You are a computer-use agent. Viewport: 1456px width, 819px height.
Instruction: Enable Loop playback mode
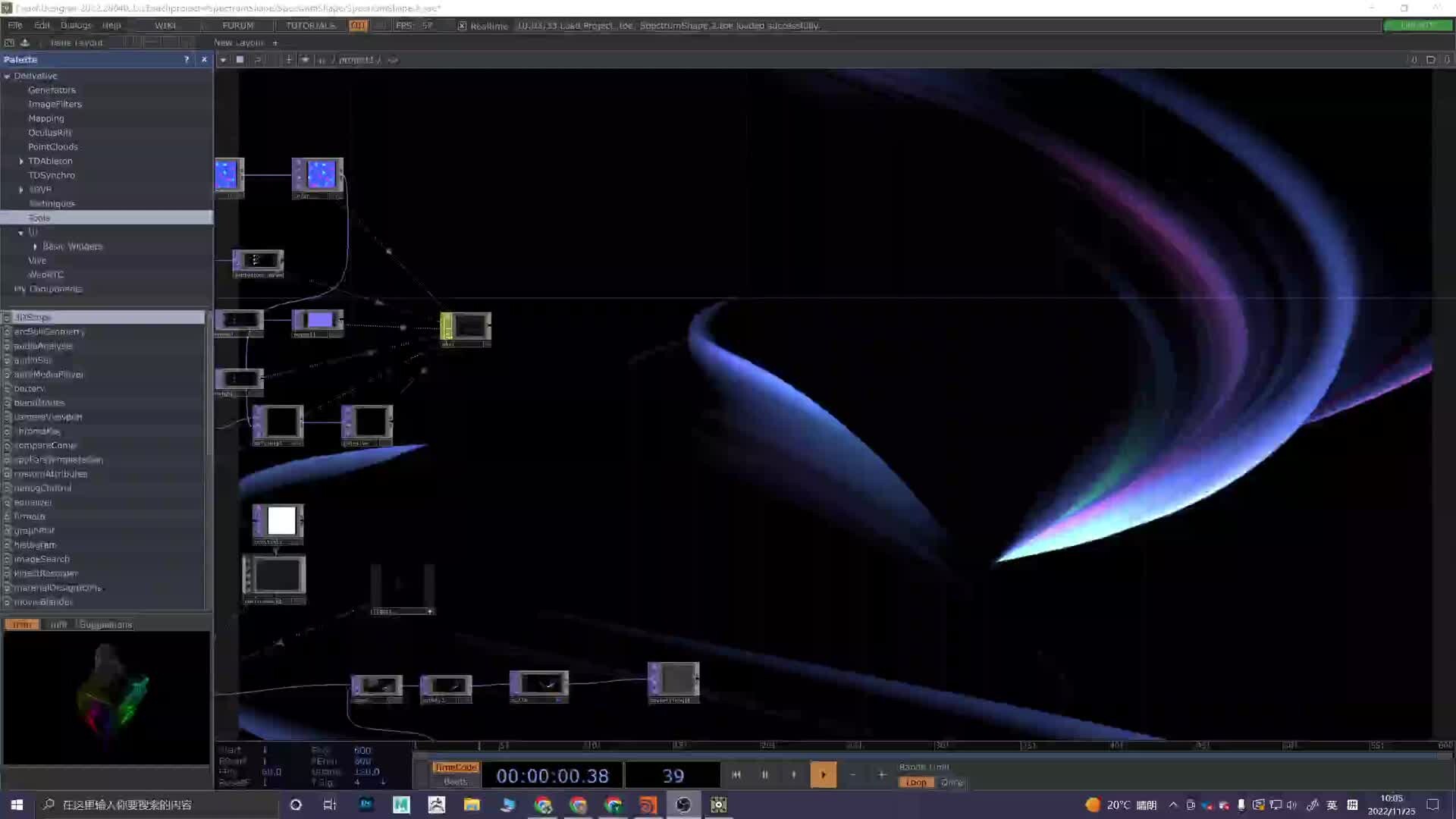tap(915, 782)
